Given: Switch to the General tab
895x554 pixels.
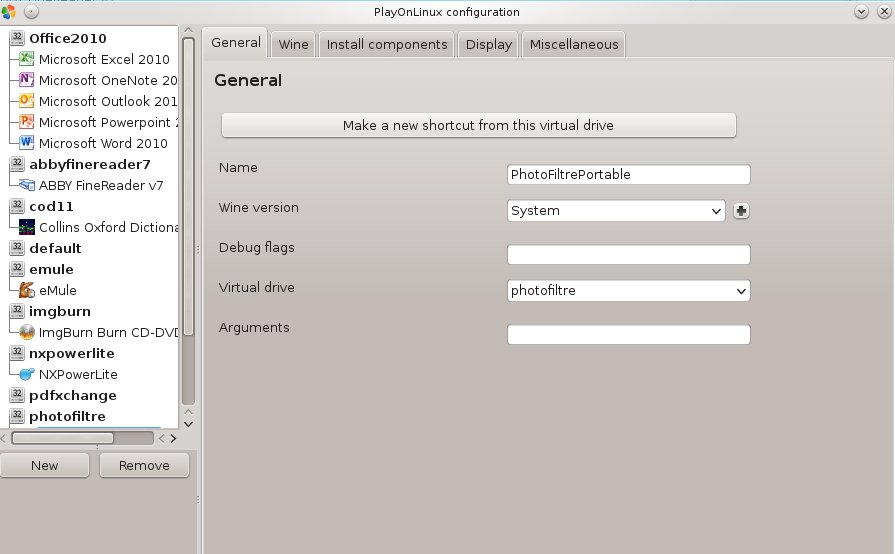Looking at the screenshot, I should click(235, 43).
